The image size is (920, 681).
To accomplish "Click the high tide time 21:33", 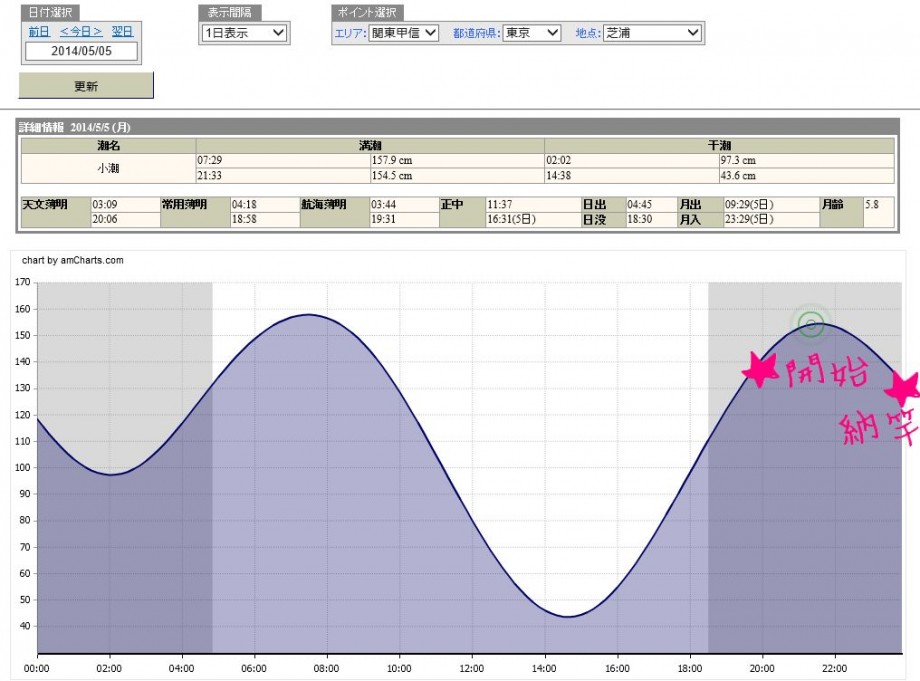I will (x=209, y=175).
